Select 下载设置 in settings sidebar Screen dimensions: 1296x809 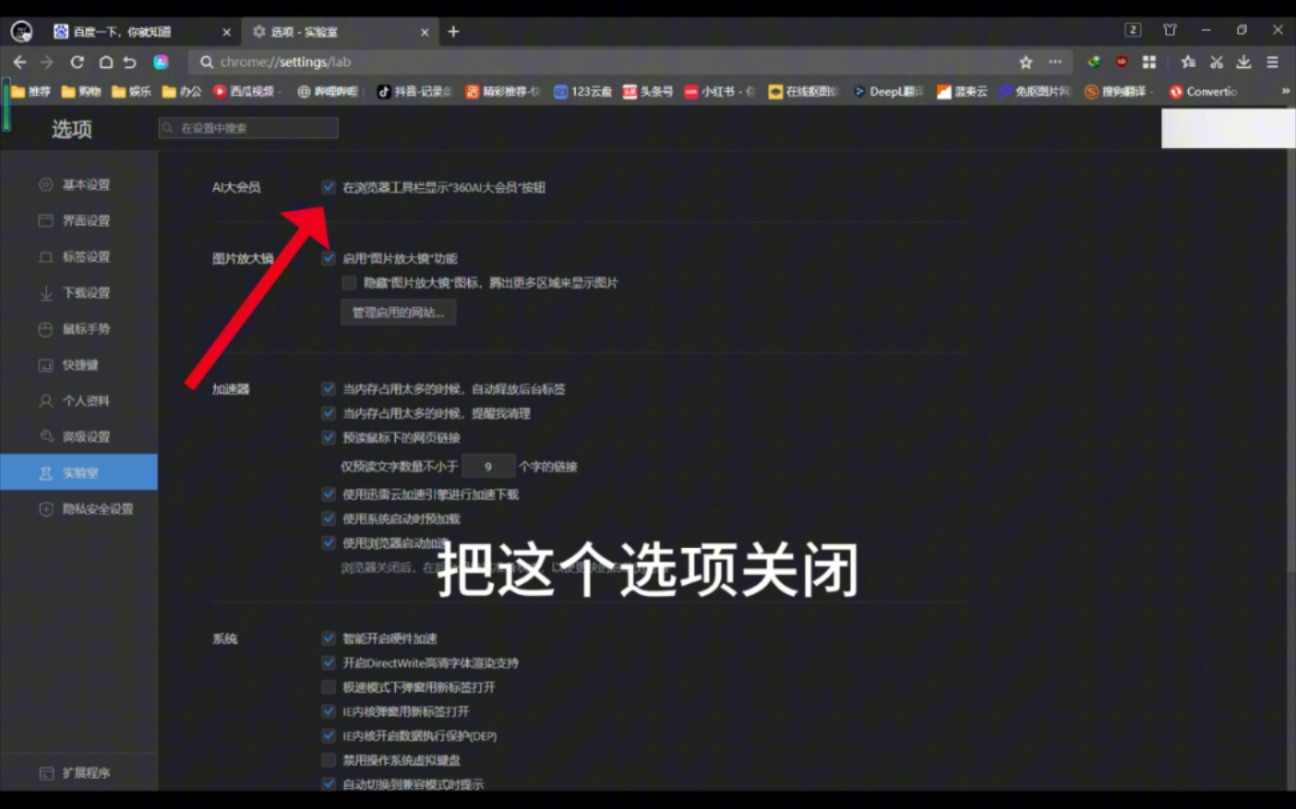[78, 293]
